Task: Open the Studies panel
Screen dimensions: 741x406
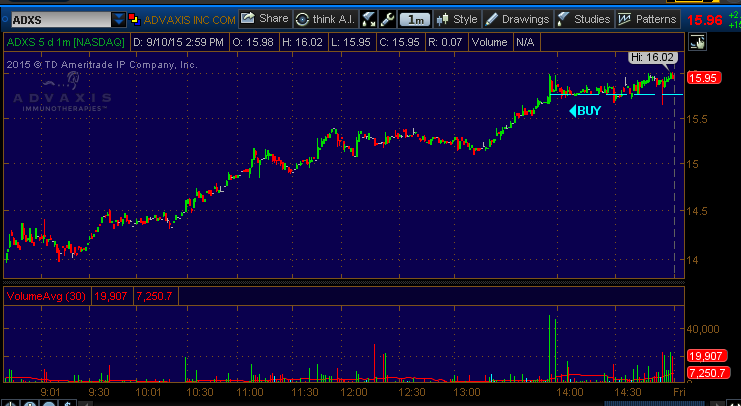Action: 582,18
